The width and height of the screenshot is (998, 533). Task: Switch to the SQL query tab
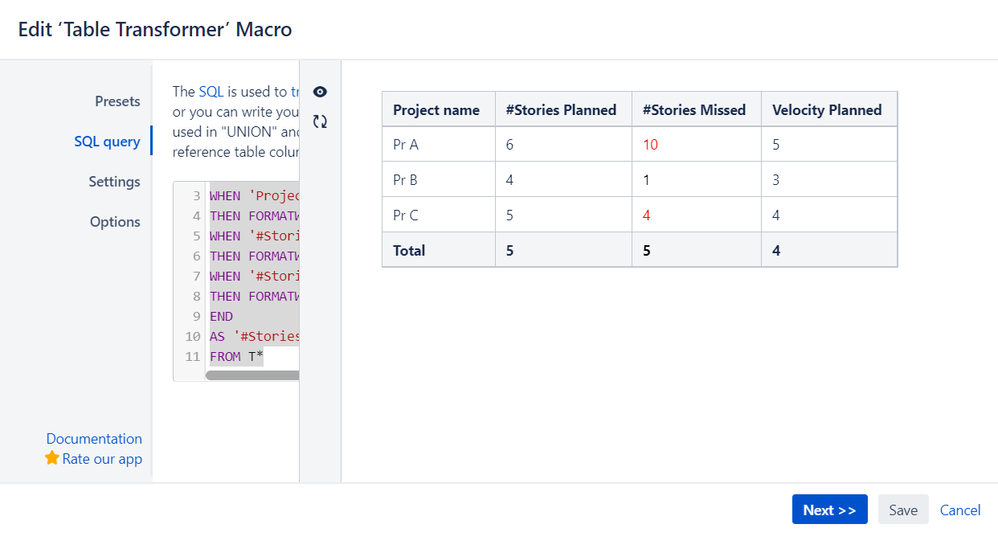pos(107,141)
